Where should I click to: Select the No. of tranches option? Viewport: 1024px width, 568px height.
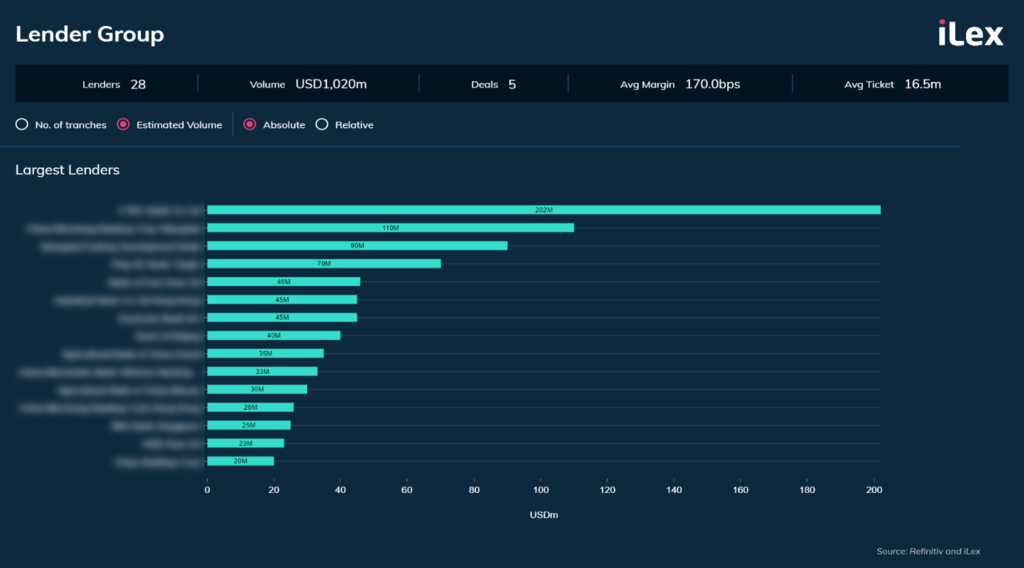tap(22, 125)
